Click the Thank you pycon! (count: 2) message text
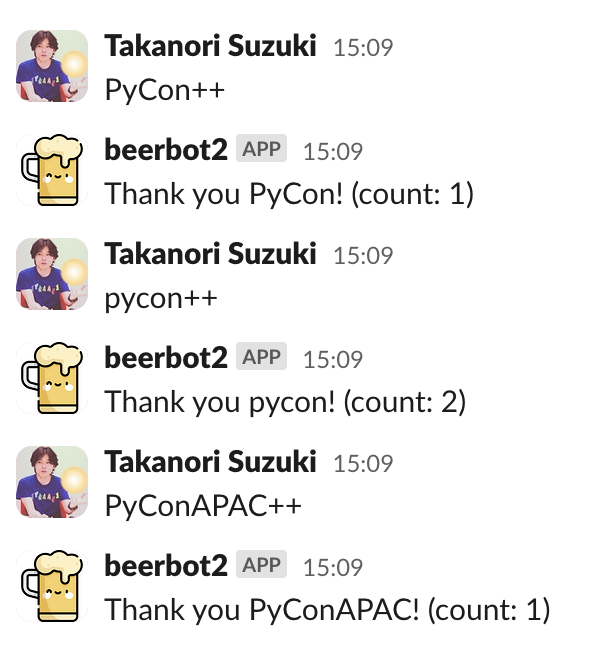This screenshot has width=610, height=658. tap(285, 402)
